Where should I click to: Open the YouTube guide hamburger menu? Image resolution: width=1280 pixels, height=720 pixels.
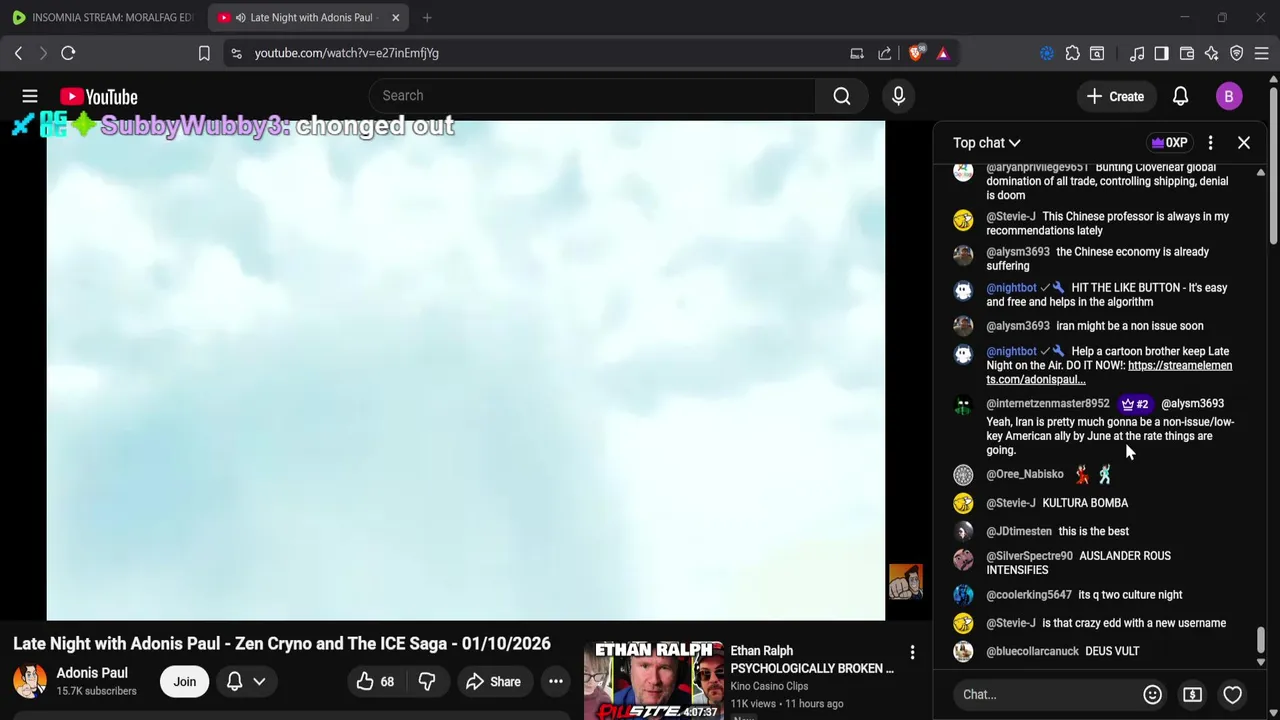[x=30, y=96]
